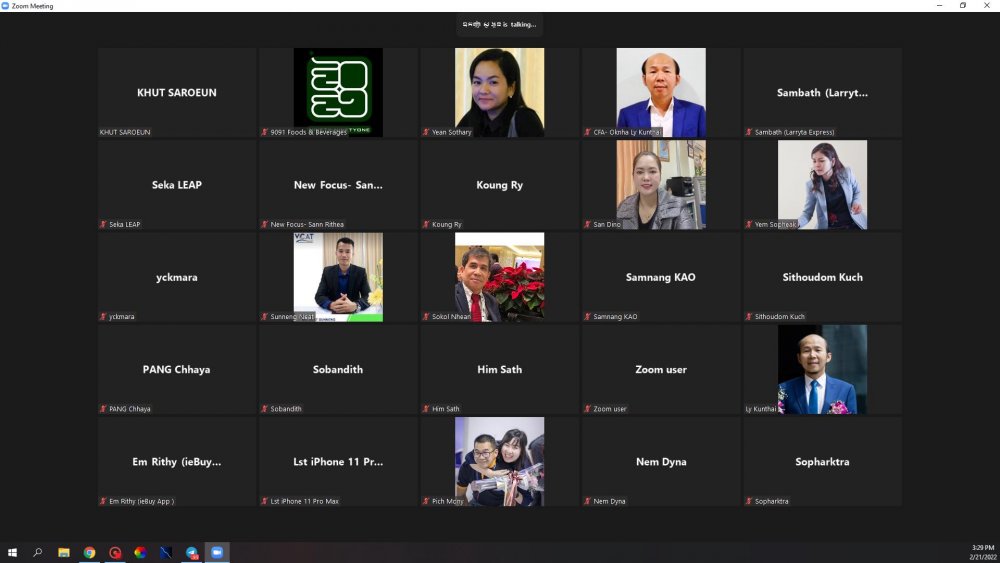Screen dimensions: 1000x563
Task: Click muted microphone icon beside Yean Sothary
Action: point(426,132)
